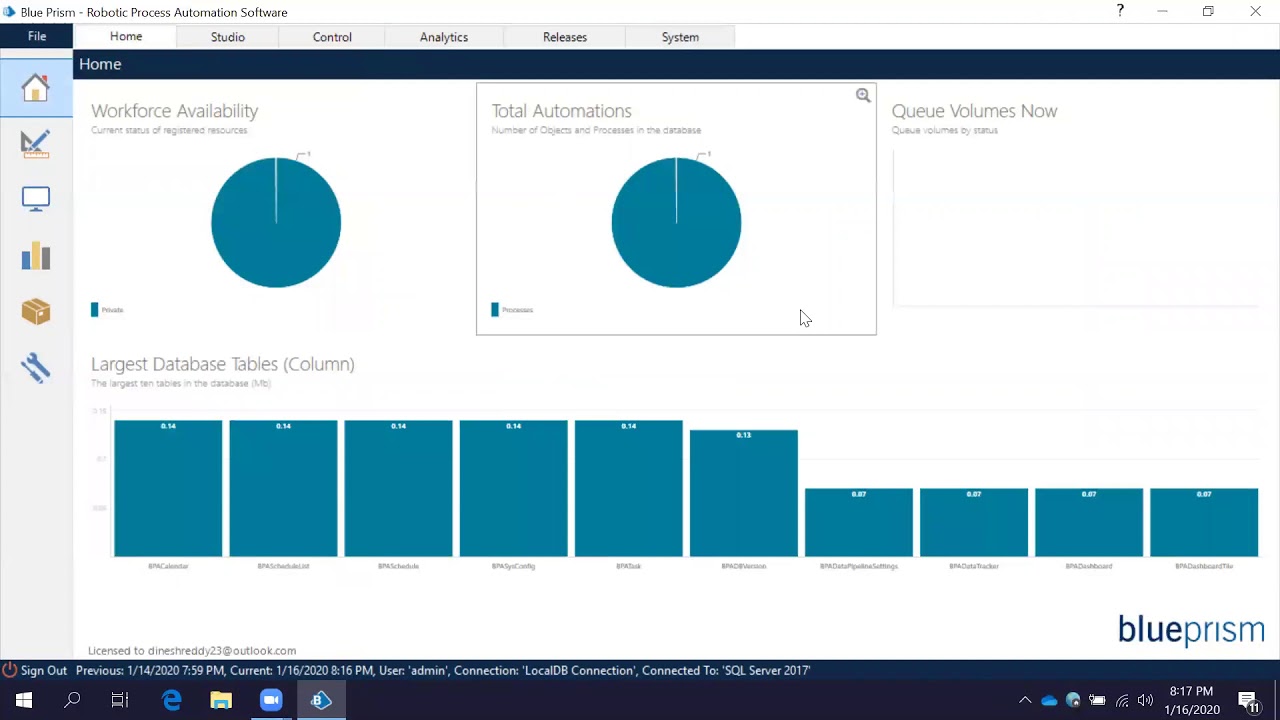
Task: Click the Processes legend color swatch
Action: (495, 310)
